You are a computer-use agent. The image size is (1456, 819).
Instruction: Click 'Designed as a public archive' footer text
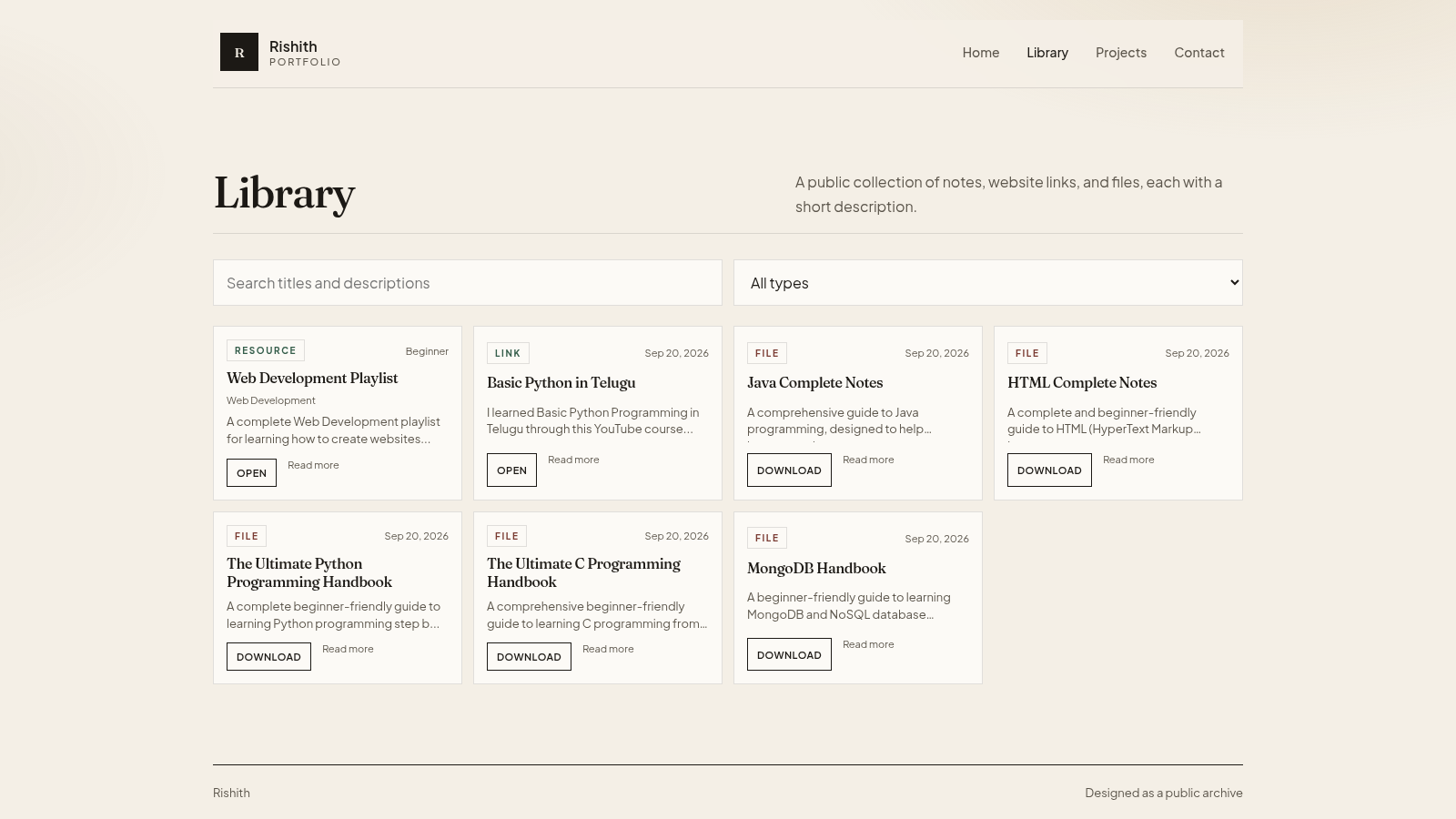point(1164,793)
